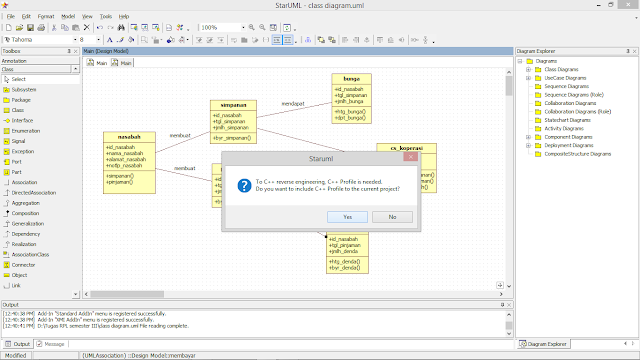640x360 pixels.
Task: Click the Find binoculars icon
Action: point(121,27)
